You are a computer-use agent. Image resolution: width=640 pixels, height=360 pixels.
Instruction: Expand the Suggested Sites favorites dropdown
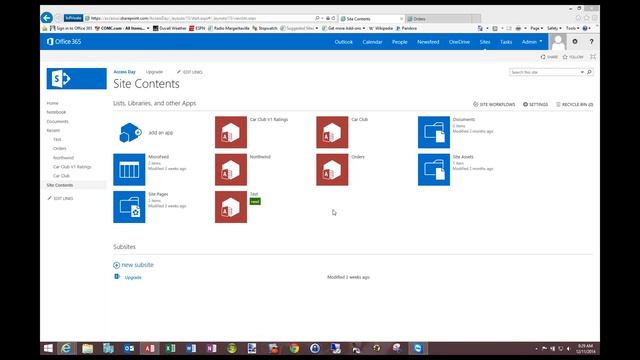317,28
